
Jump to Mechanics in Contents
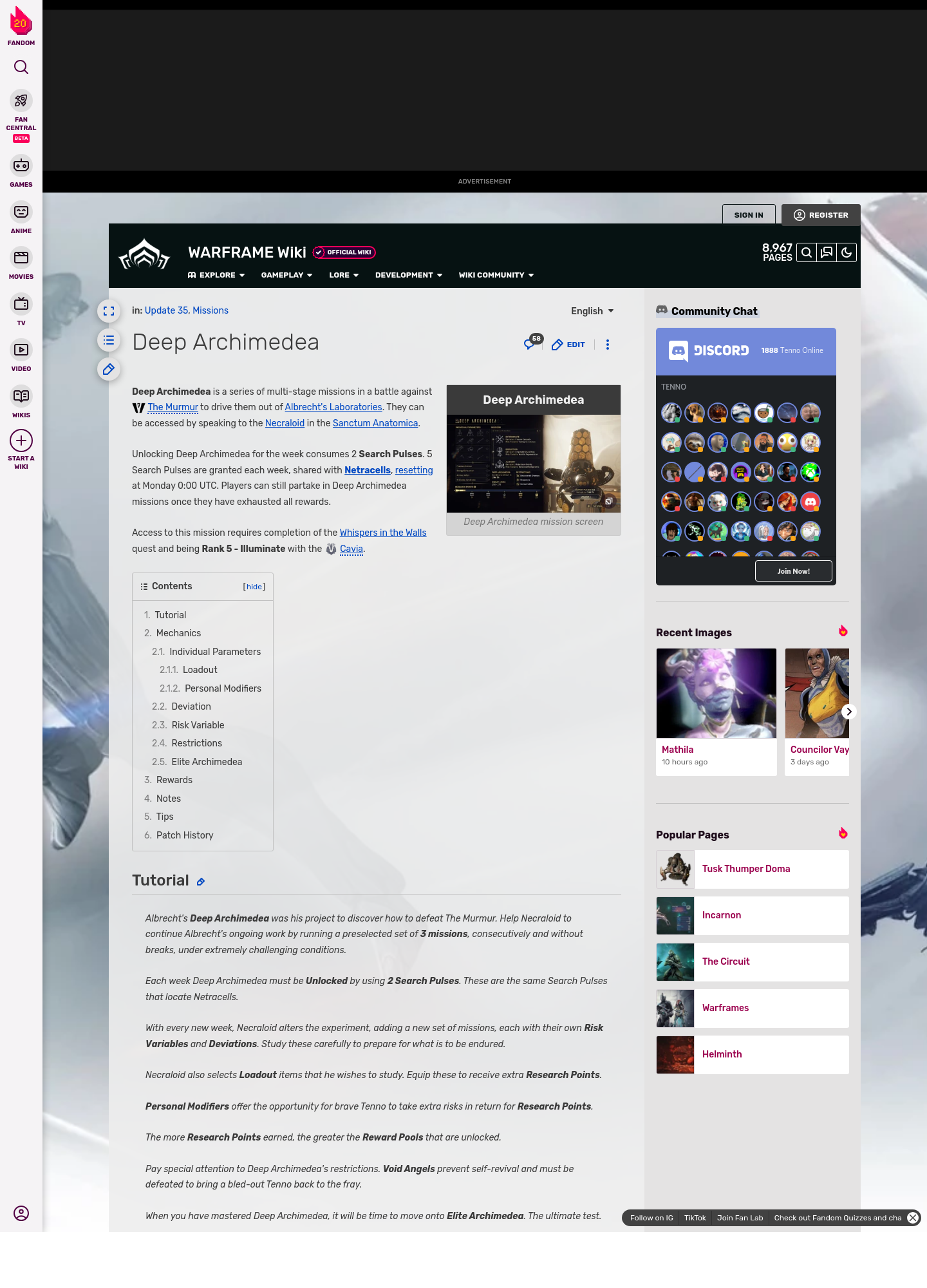click(x=178, y=633)
